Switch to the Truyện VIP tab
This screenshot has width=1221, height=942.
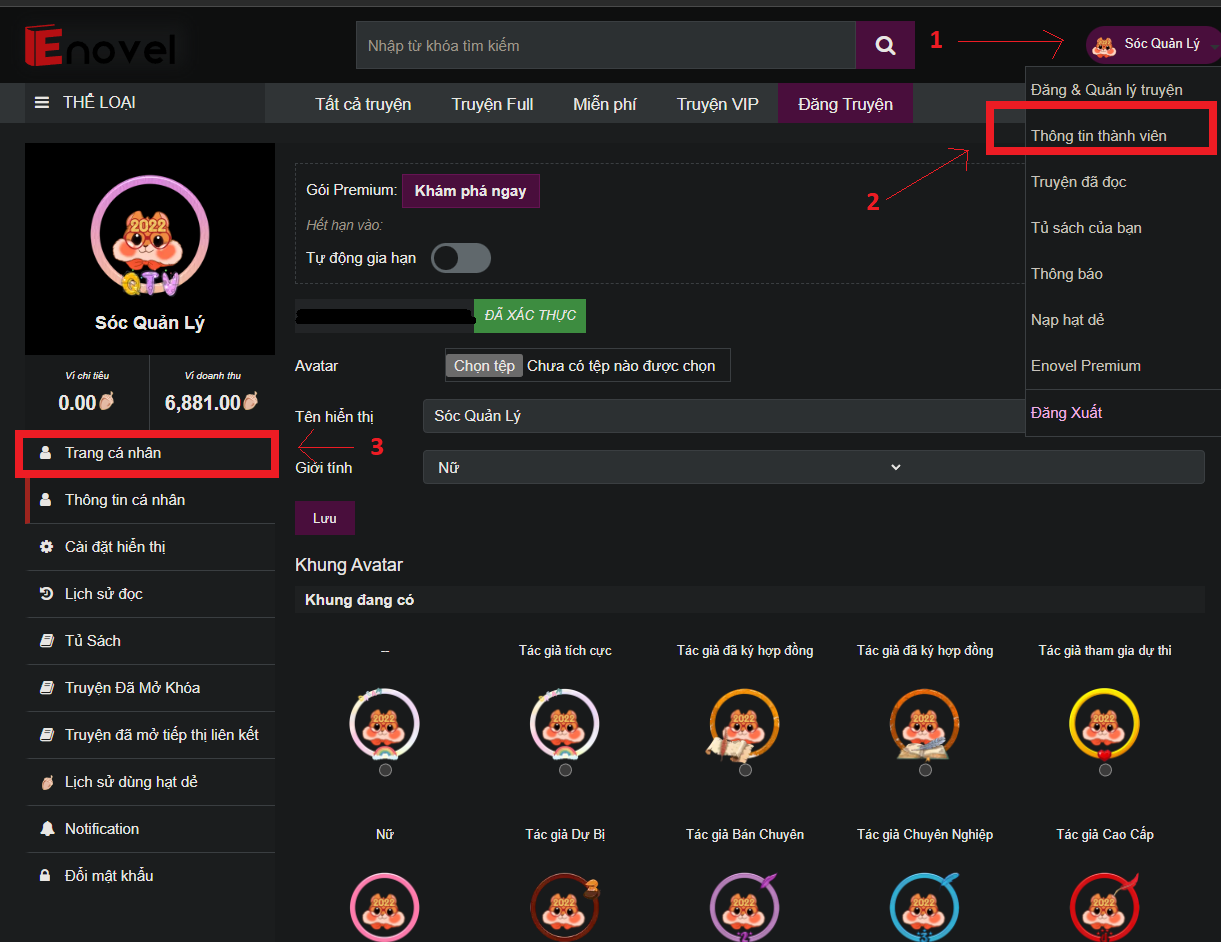click(x=717, y=104)
